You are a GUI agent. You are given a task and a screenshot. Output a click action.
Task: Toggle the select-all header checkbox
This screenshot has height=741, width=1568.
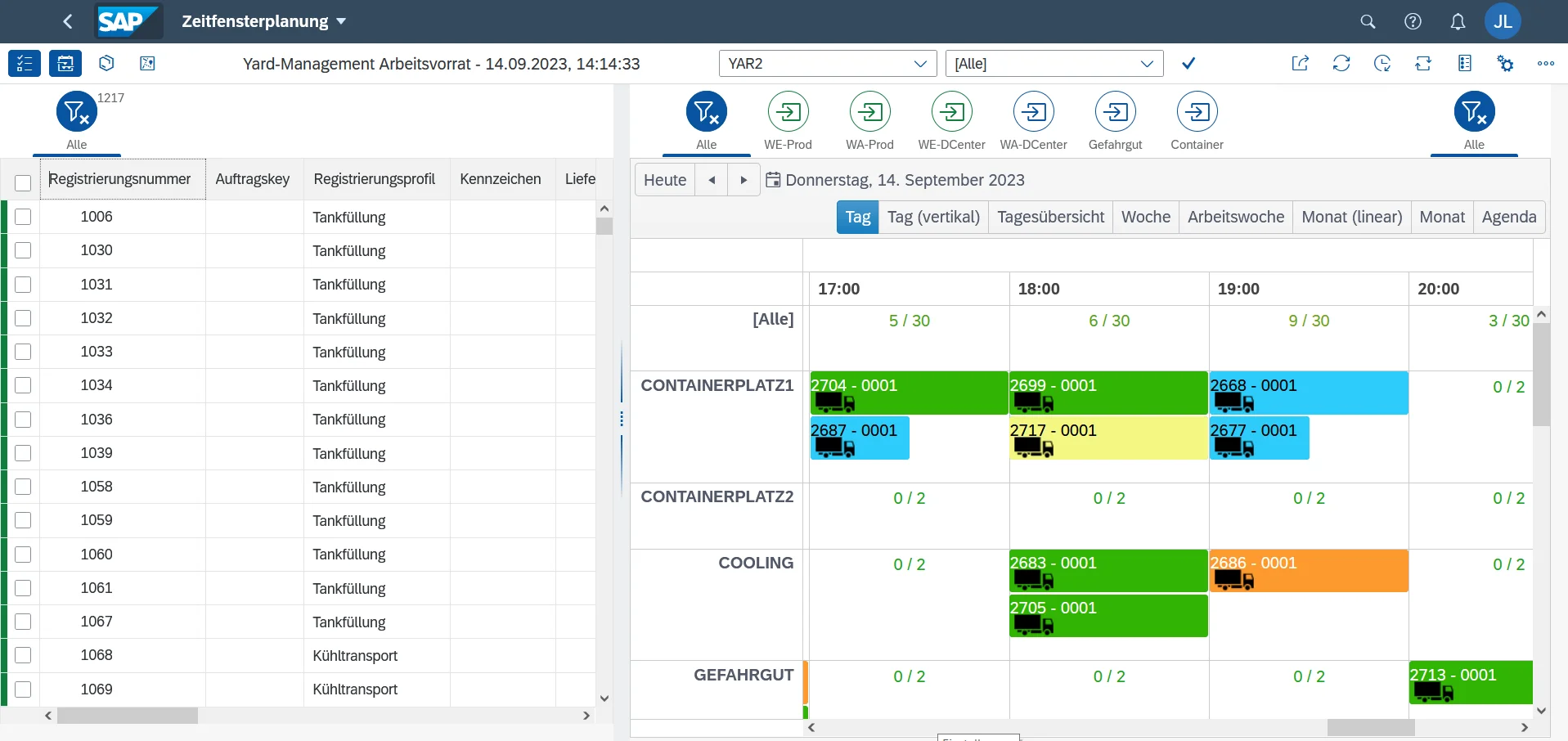(x=23, y=182)
